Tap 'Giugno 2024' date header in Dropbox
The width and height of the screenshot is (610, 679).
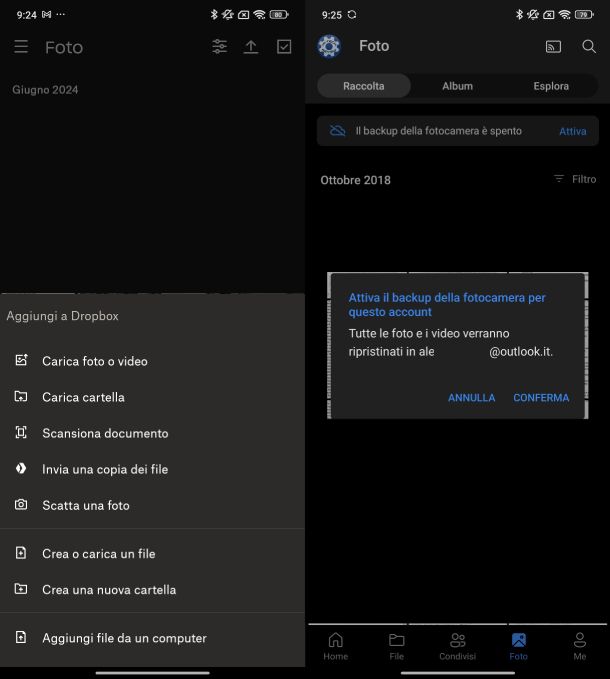[x=45, y=90]
